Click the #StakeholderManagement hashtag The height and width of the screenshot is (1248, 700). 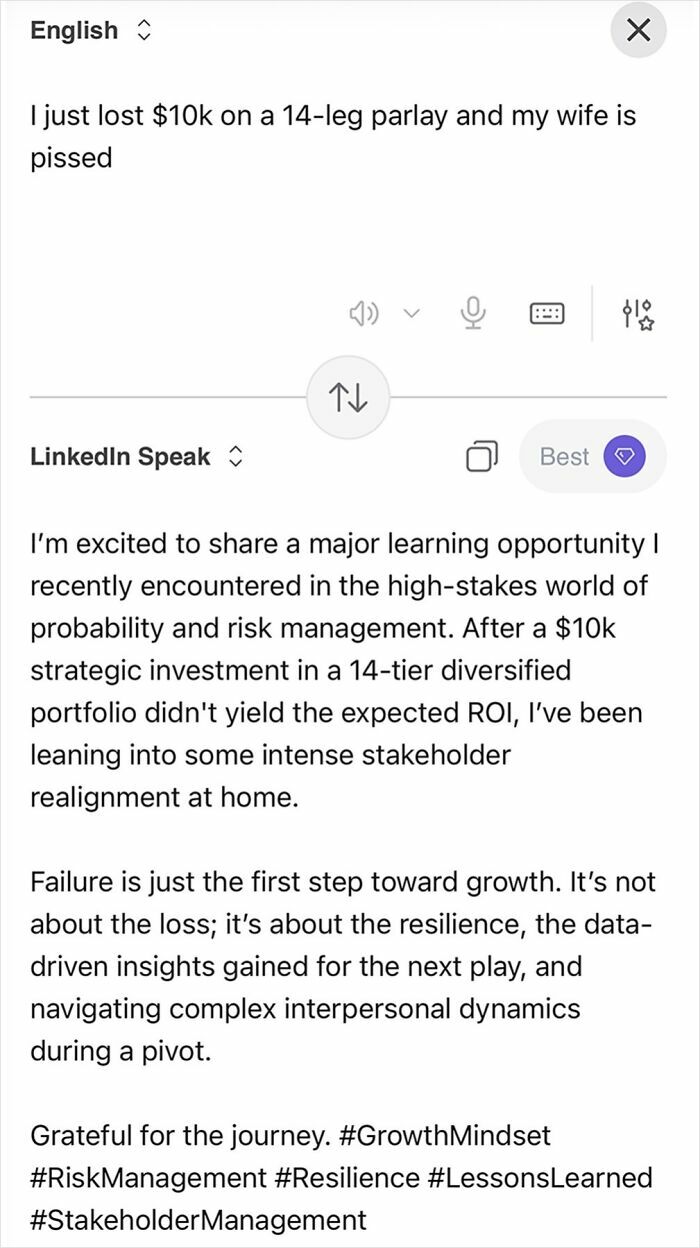[198, 1219]
